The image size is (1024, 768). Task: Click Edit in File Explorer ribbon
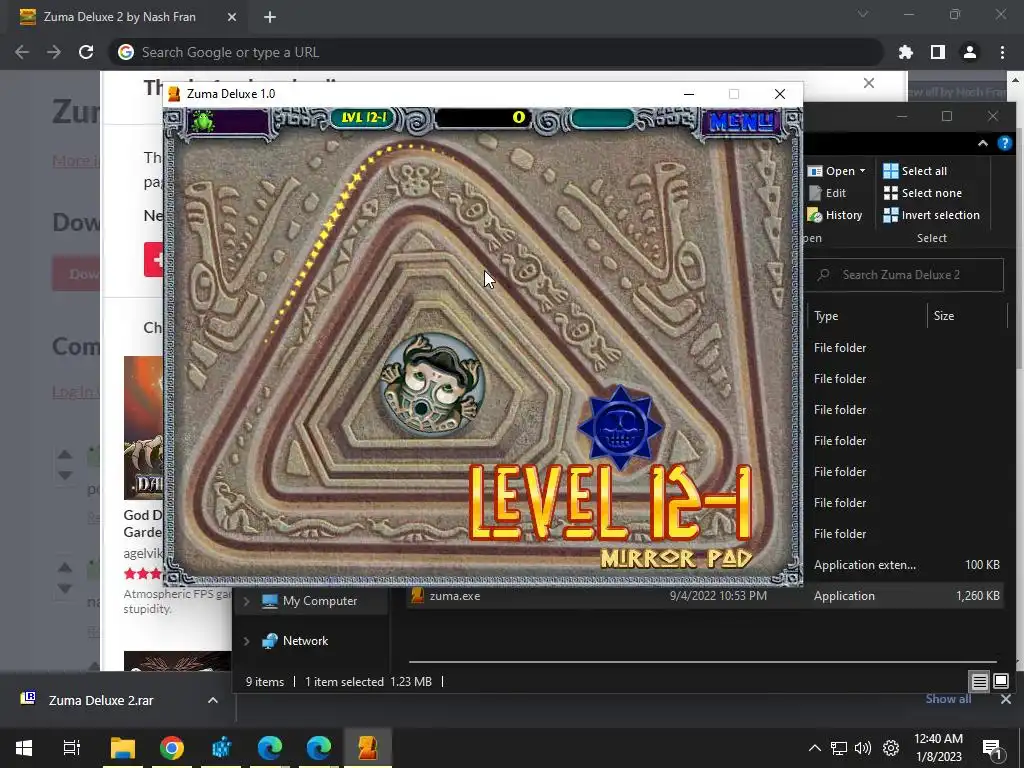tap(827, 193)
